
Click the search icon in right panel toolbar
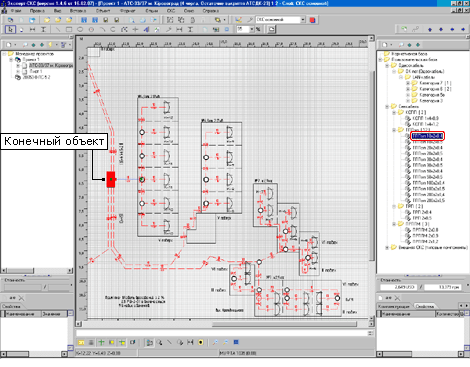[x=401, y=44]
